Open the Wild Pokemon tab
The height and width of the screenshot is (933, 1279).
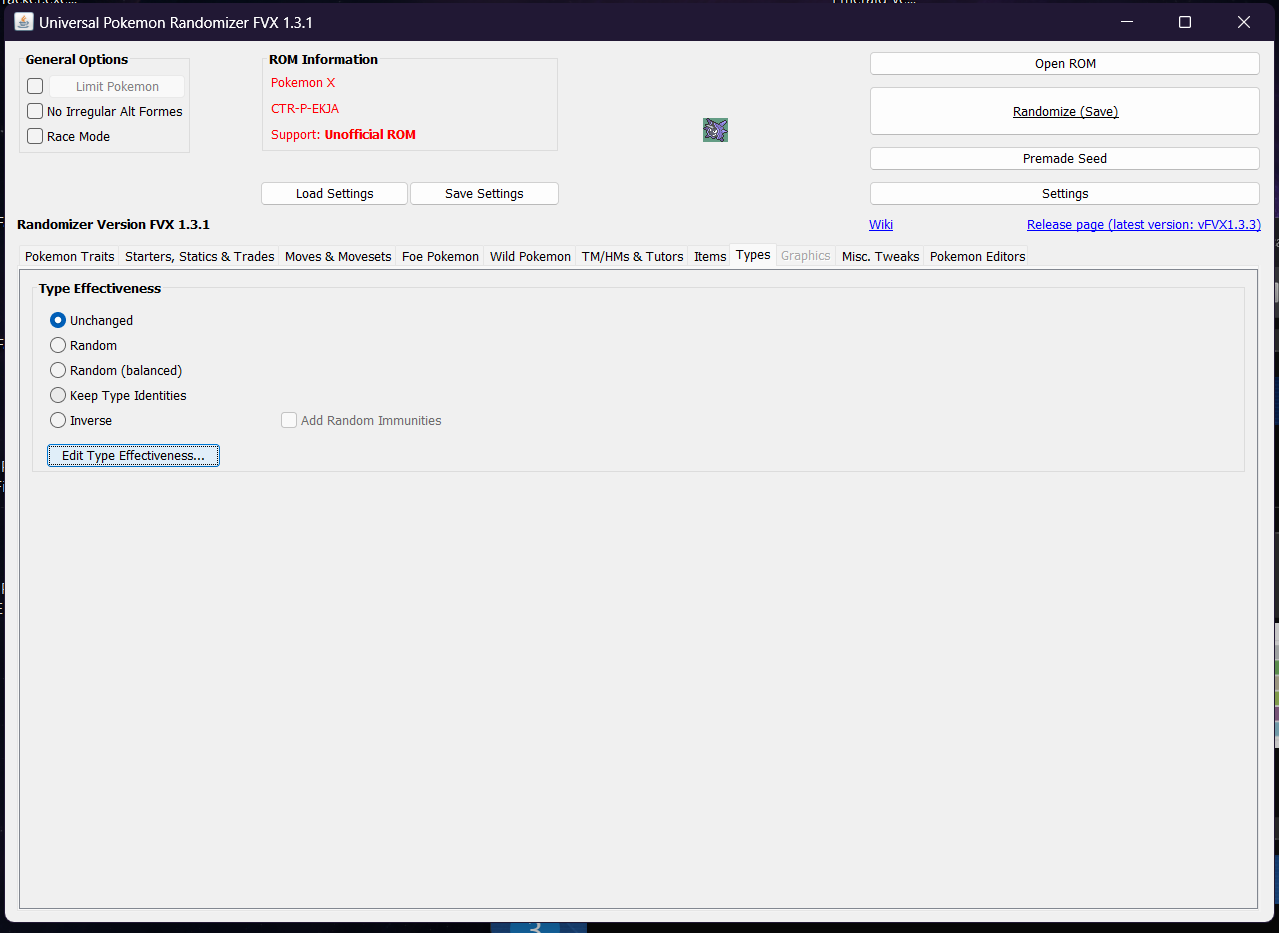[530, 256]
